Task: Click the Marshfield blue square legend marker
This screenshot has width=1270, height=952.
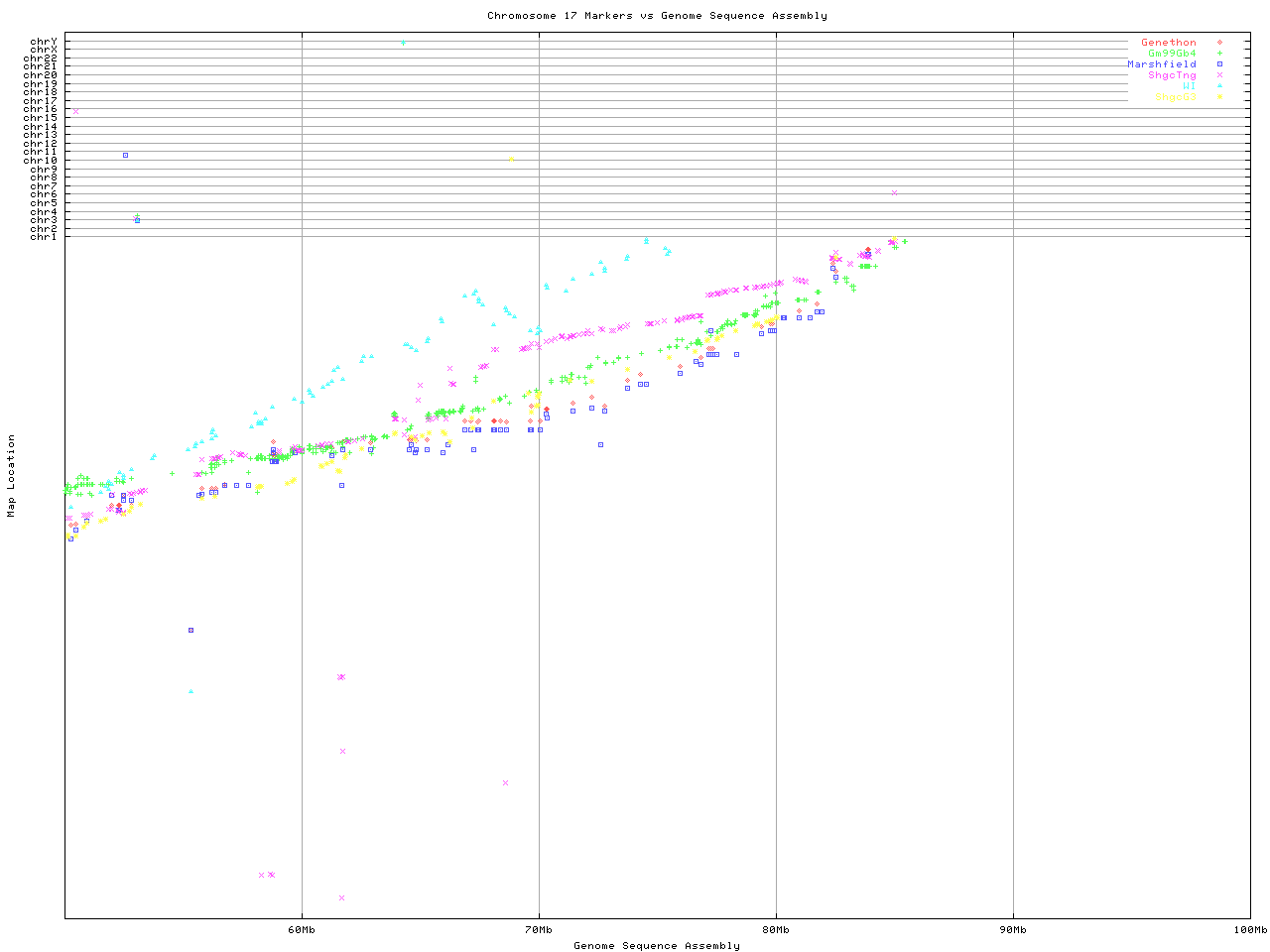Action: coord(1219,64)
